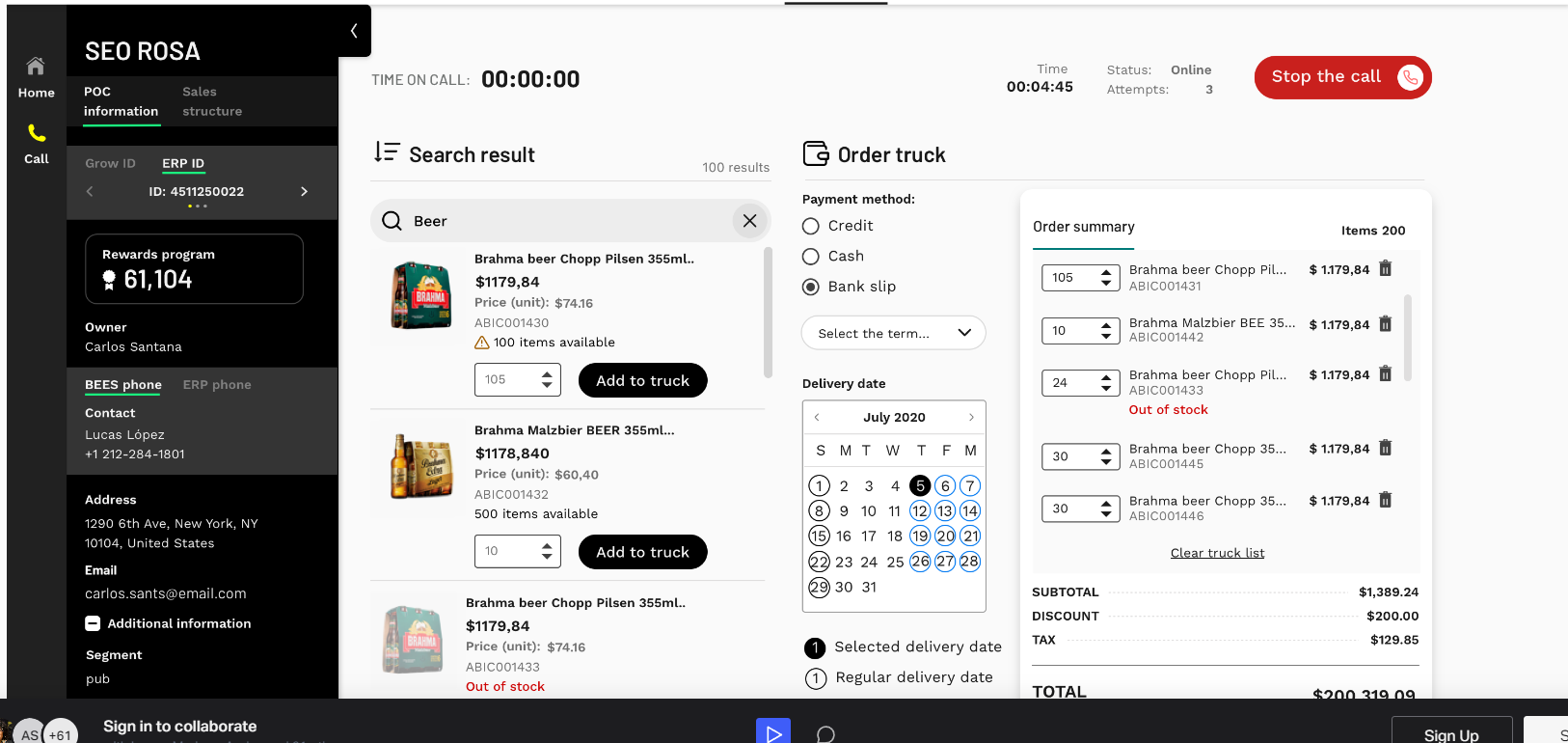The width and height of the screenshot is (1568, 743).
Task: Open the Select the term dropdown
Action: [893, 333]
